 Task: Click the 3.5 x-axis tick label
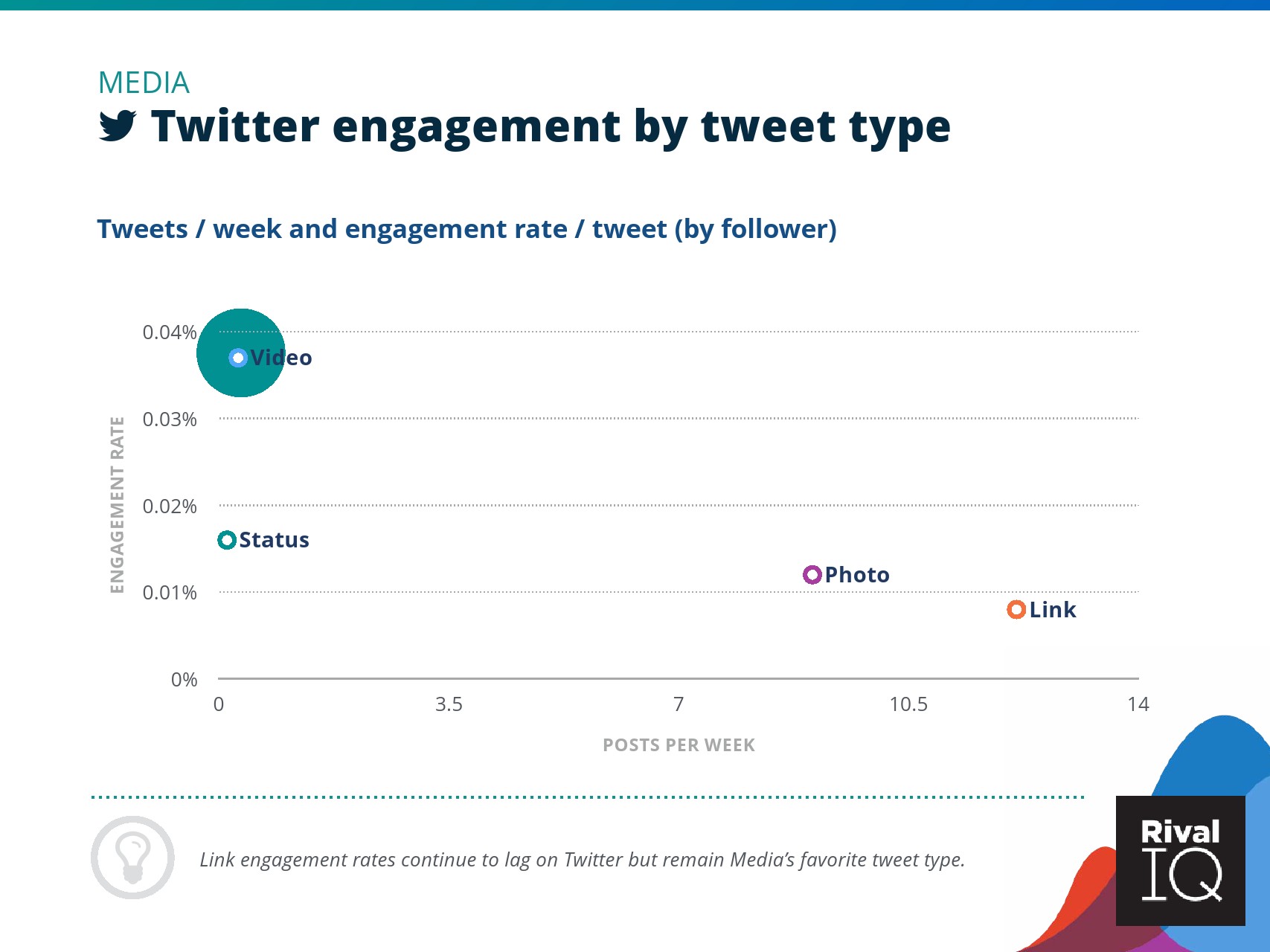pos(449,704)
